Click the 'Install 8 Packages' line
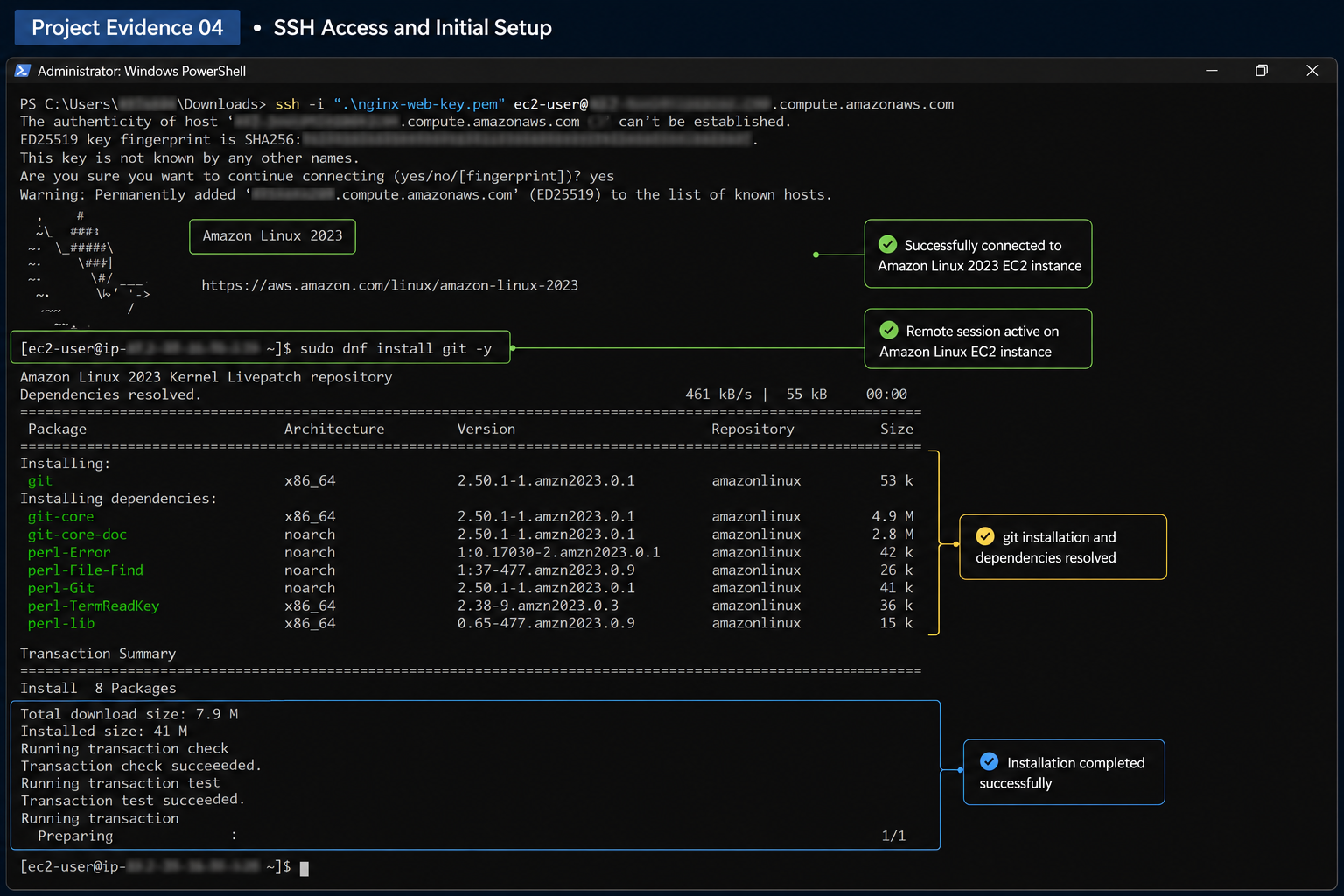1344x896 pixels. click(98, 689)
